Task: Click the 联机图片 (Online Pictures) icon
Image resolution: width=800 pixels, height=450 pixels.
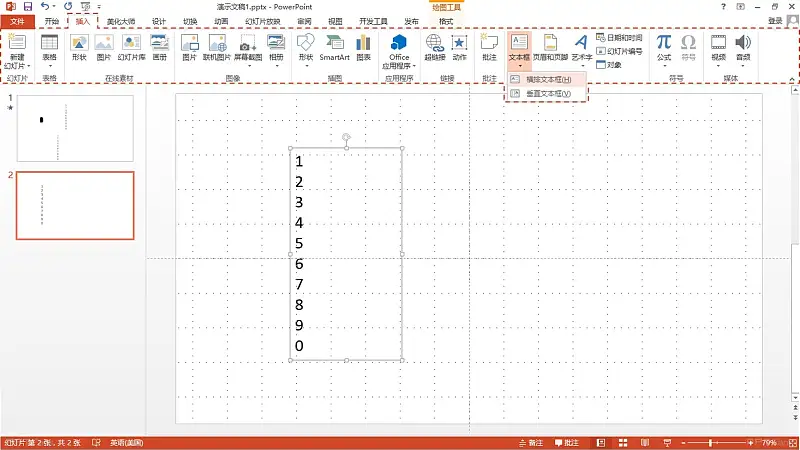Action: pyautogui.click(x=217, y=47)
